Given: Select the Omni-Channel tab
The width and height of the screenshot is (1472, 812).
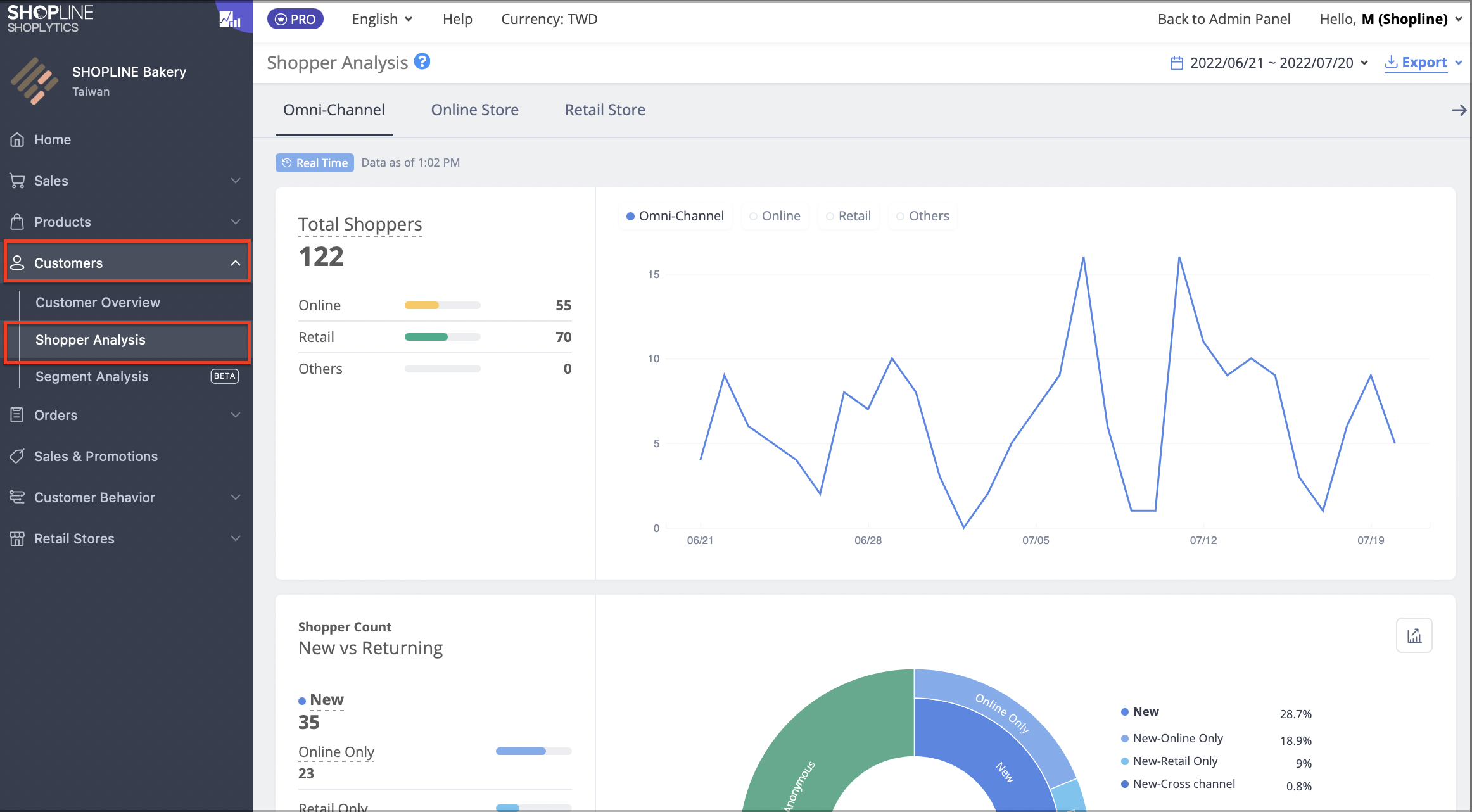Looking at the screenshot, I should (334, 110).
